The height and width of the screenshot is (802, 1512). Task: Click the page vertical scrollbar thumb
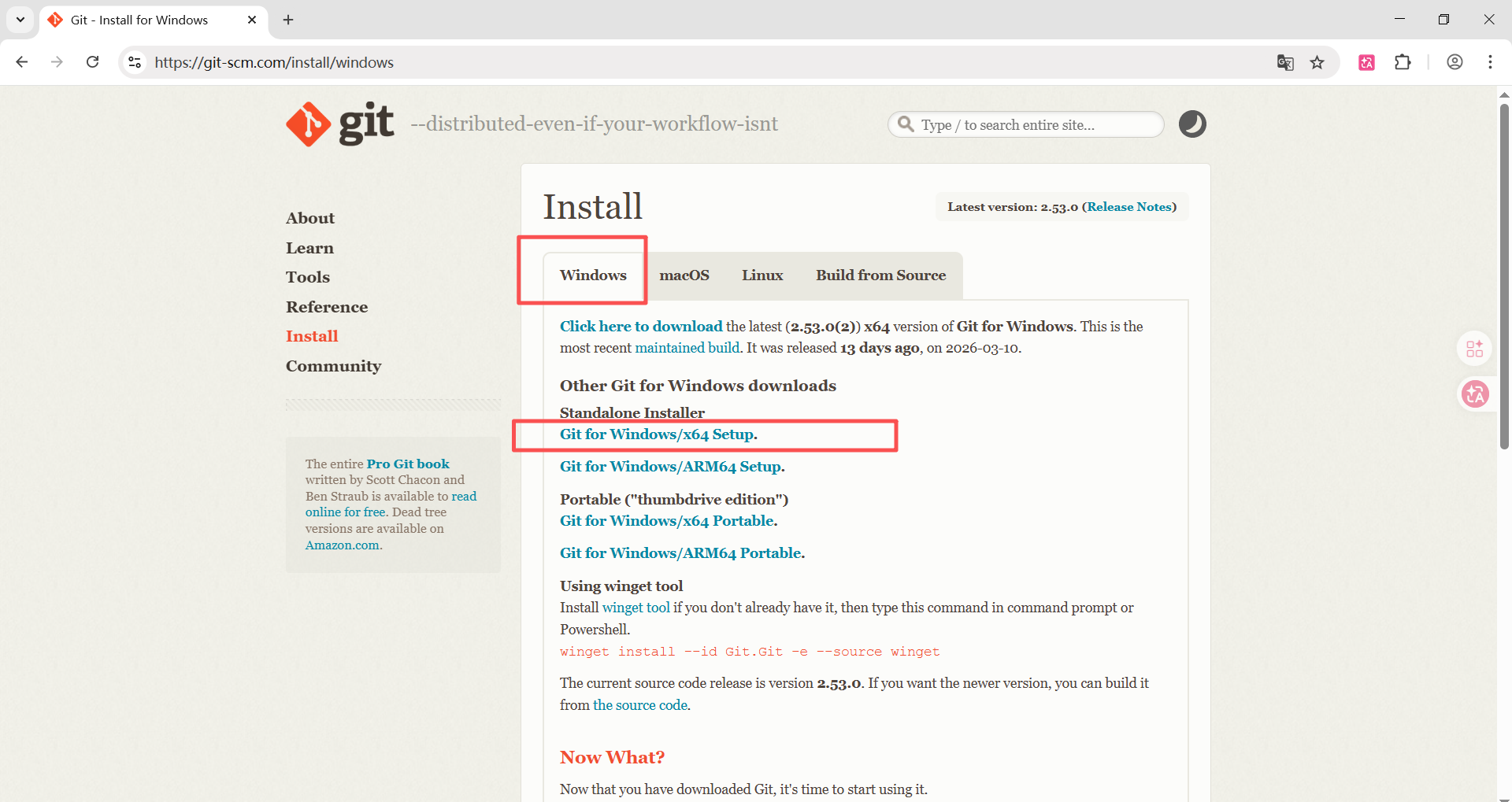1504,275
